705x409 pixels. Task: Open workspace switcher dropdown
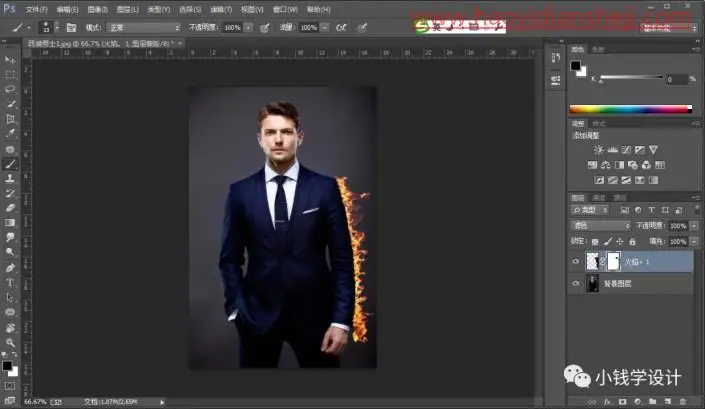point(669,28)
